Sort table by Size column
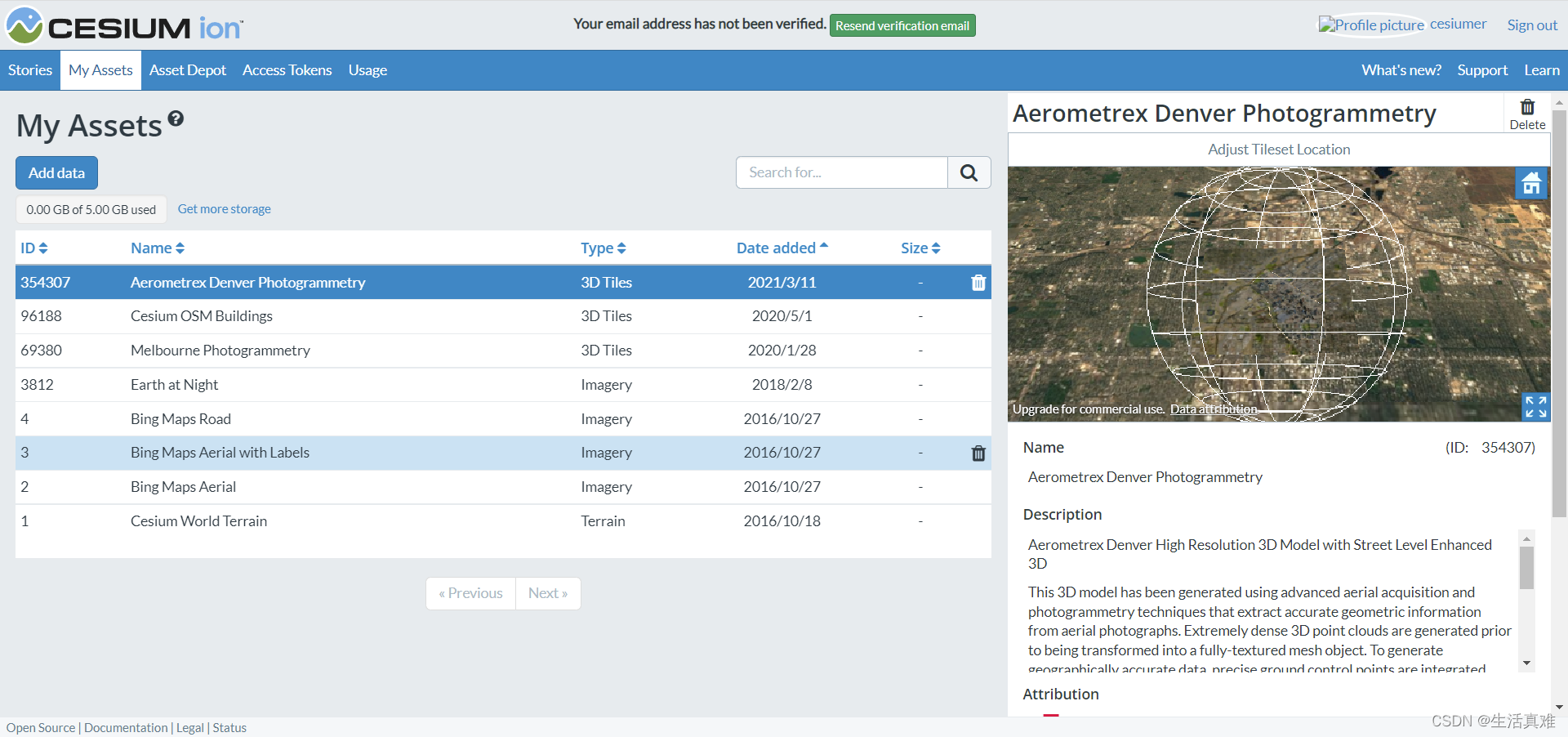 920,248
